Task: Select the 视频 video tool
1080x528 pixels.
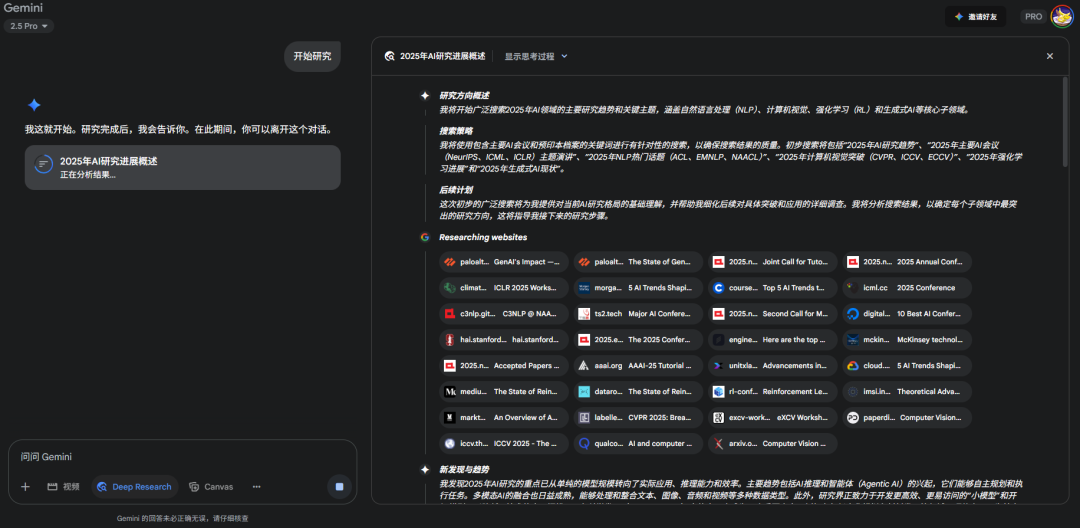Action: pyautogui.click(x=63, y=487)
